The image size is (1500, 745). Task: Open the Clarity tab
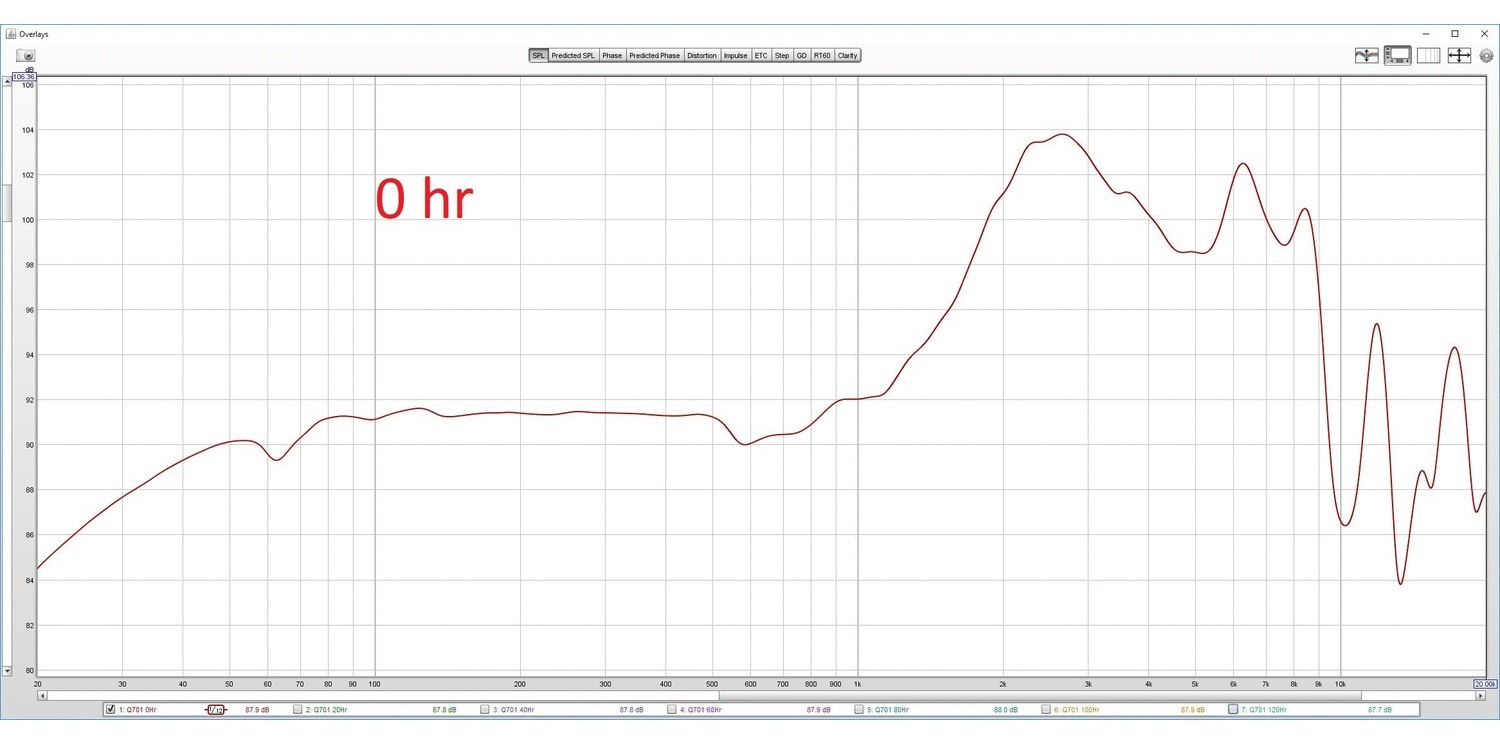[x=848, y=56]
